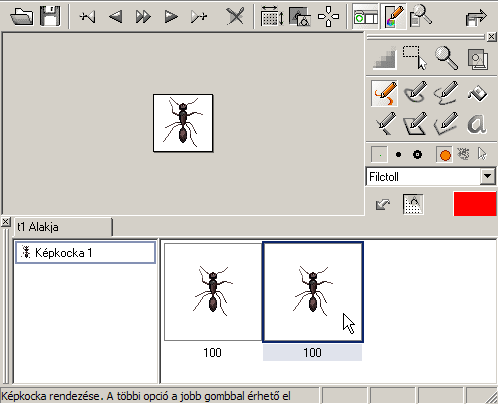Open the Filctoll dropdown arrow

pyautogui.click(x=487, y=176)
